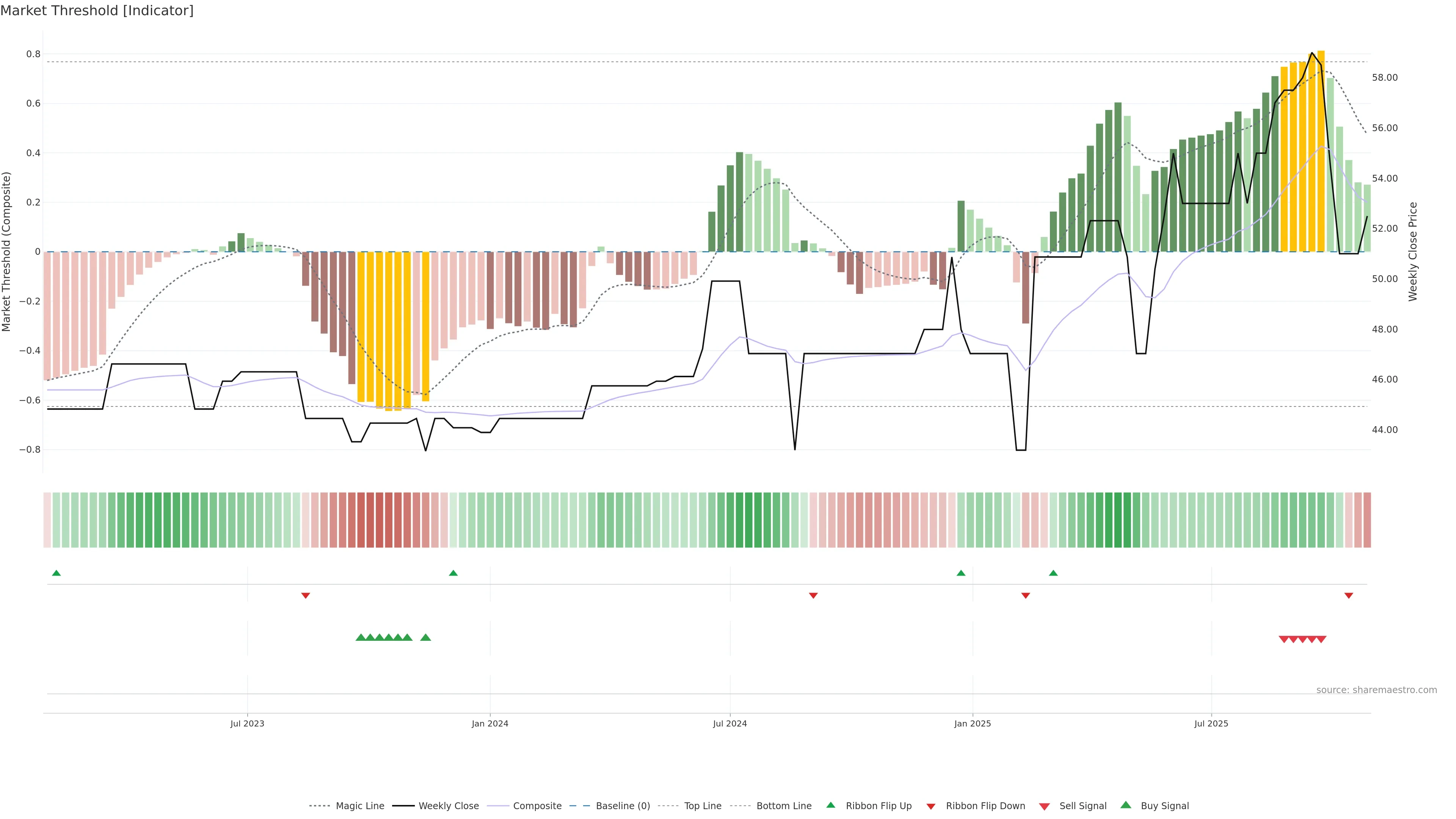
Task: Click the Jul 2025 x-axis label
Action: 1211,723
